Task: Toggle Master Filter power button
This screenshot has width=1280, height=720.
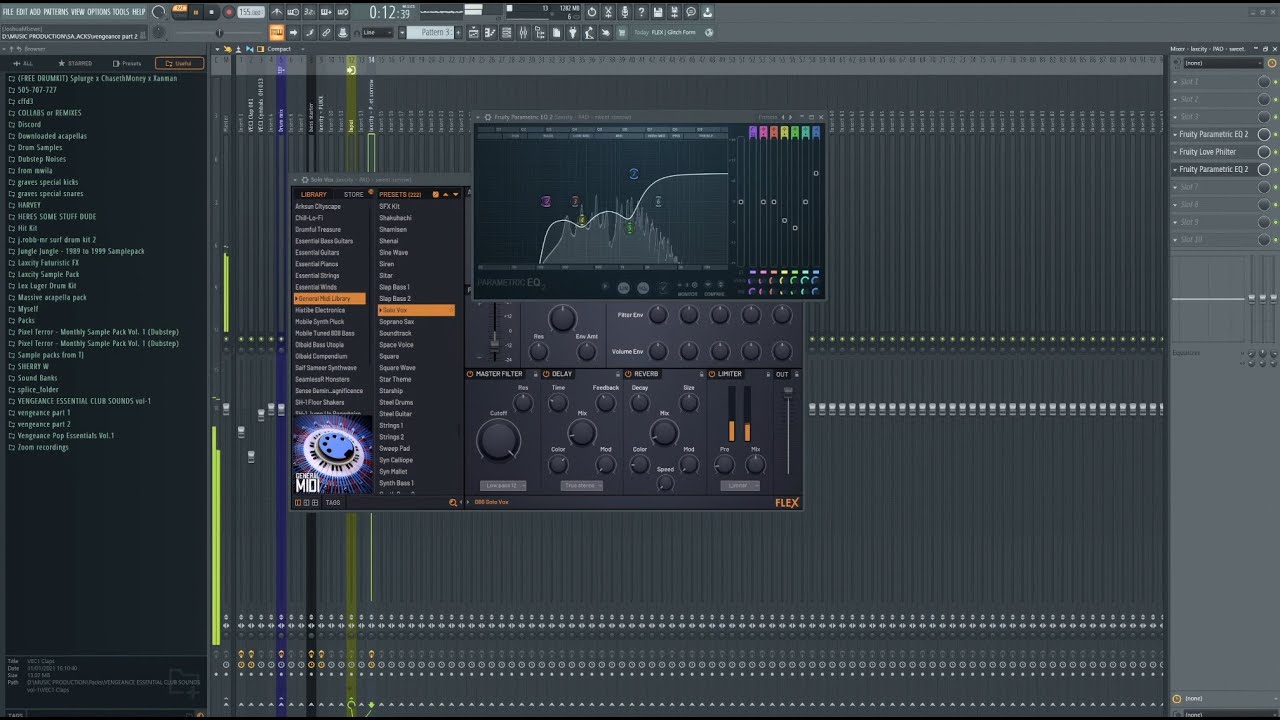Action: coord(470,374)
